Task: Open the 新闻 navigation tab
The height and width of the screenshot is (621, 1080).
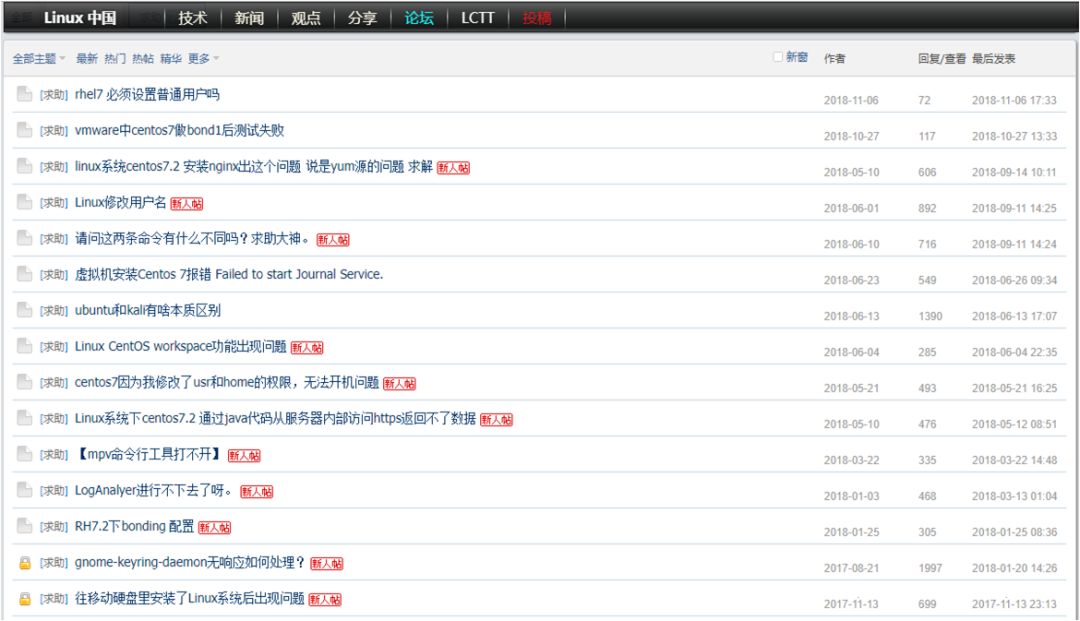Action: tap(249, 18)
